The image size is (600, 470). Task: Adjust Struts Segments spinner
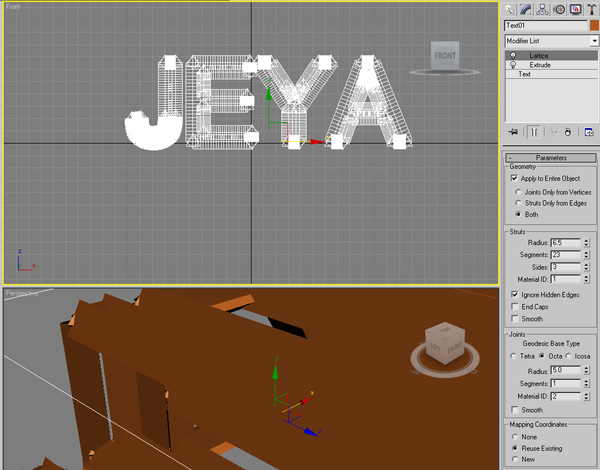pyautogui.click(x=586, y=255)
